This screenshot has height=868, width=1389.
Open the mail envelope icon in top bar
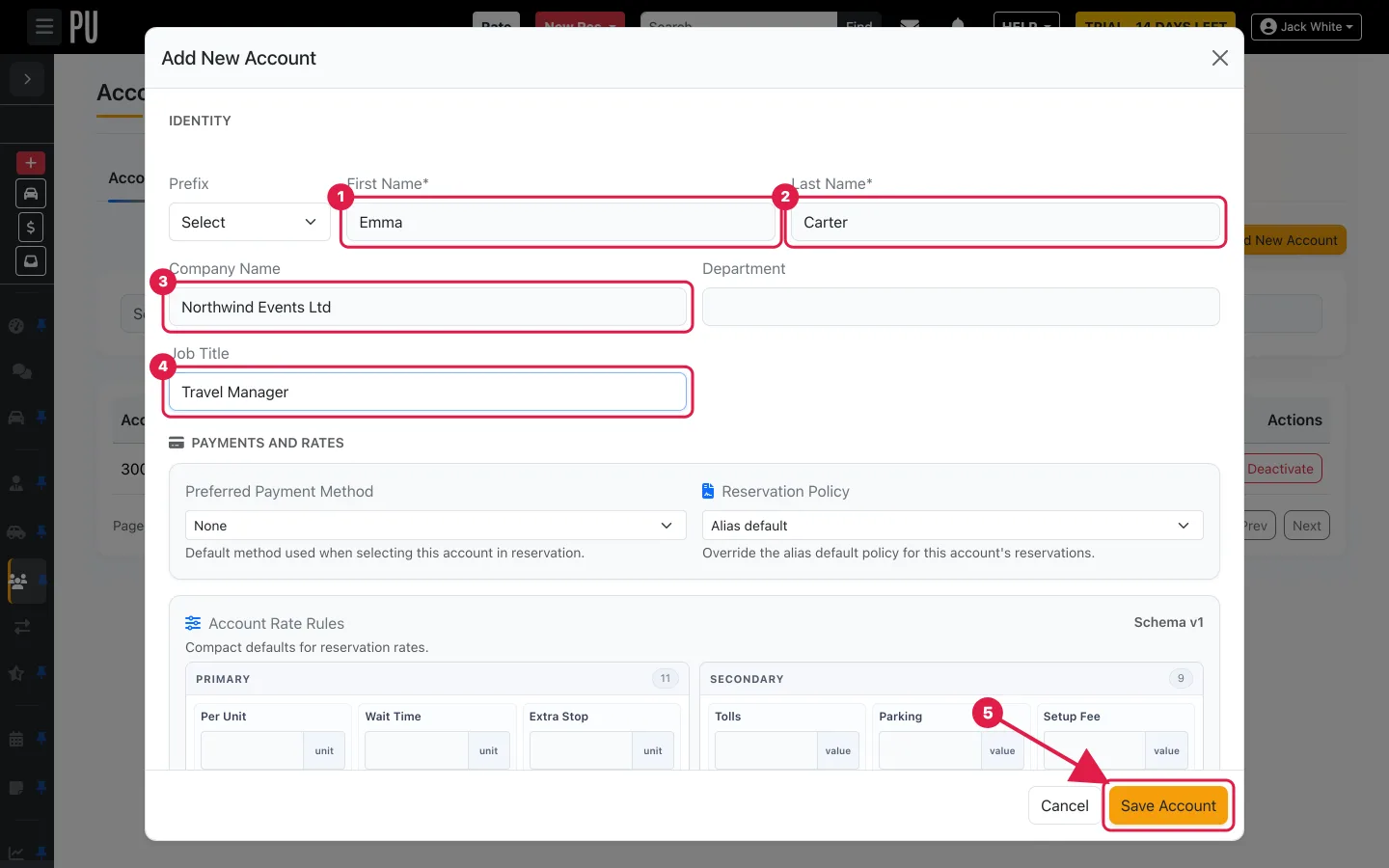(910, 24)
